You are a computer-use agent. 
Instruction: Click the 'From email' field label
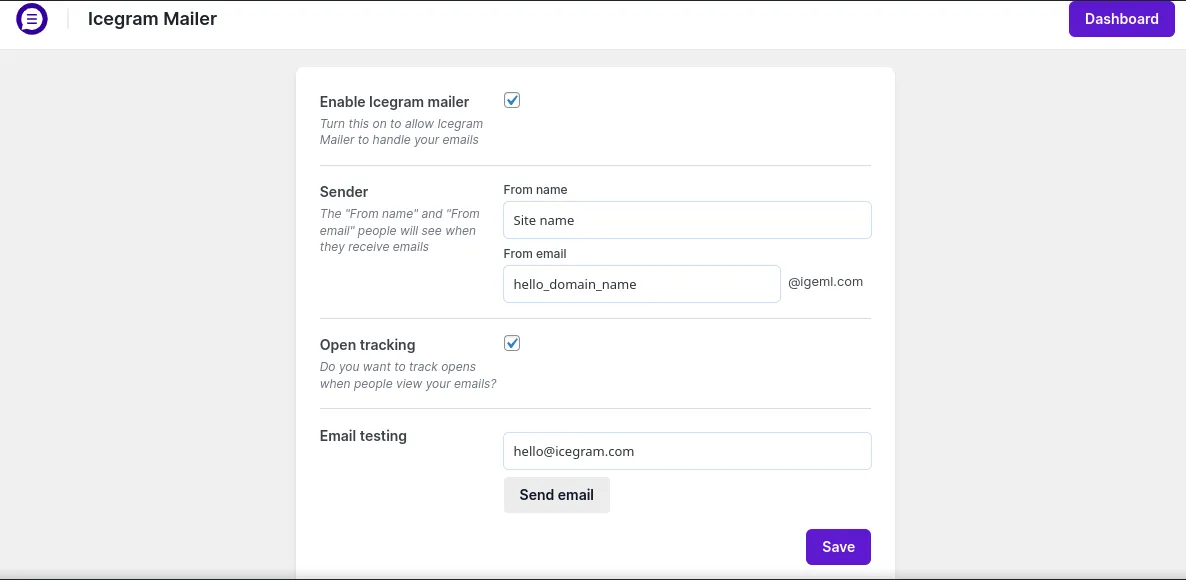coord(535,254)
